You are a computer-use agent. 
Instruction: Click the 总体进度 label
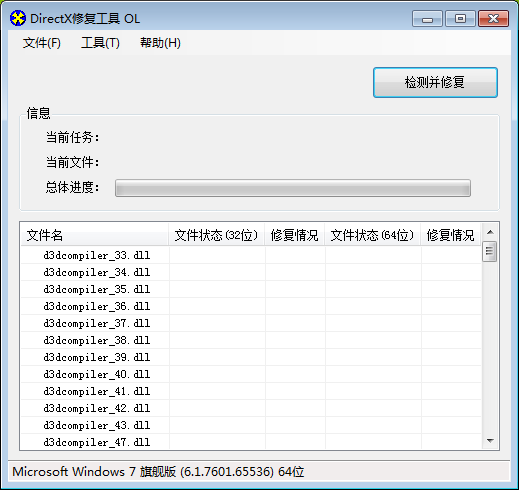click(72, 187)
